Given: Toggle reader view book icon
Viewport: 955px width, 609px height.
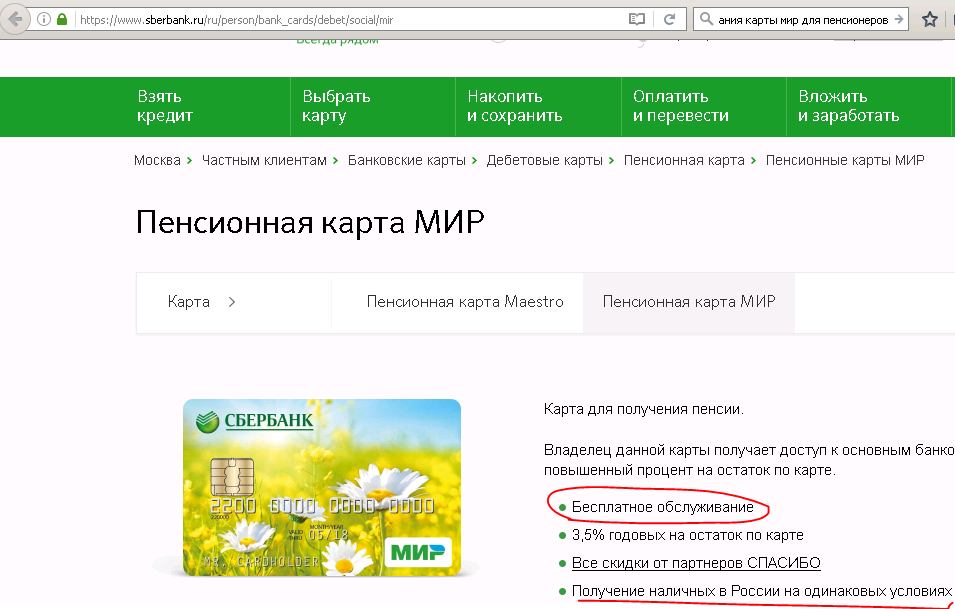Looking at the screenshot, I should (x=636, y=19).
